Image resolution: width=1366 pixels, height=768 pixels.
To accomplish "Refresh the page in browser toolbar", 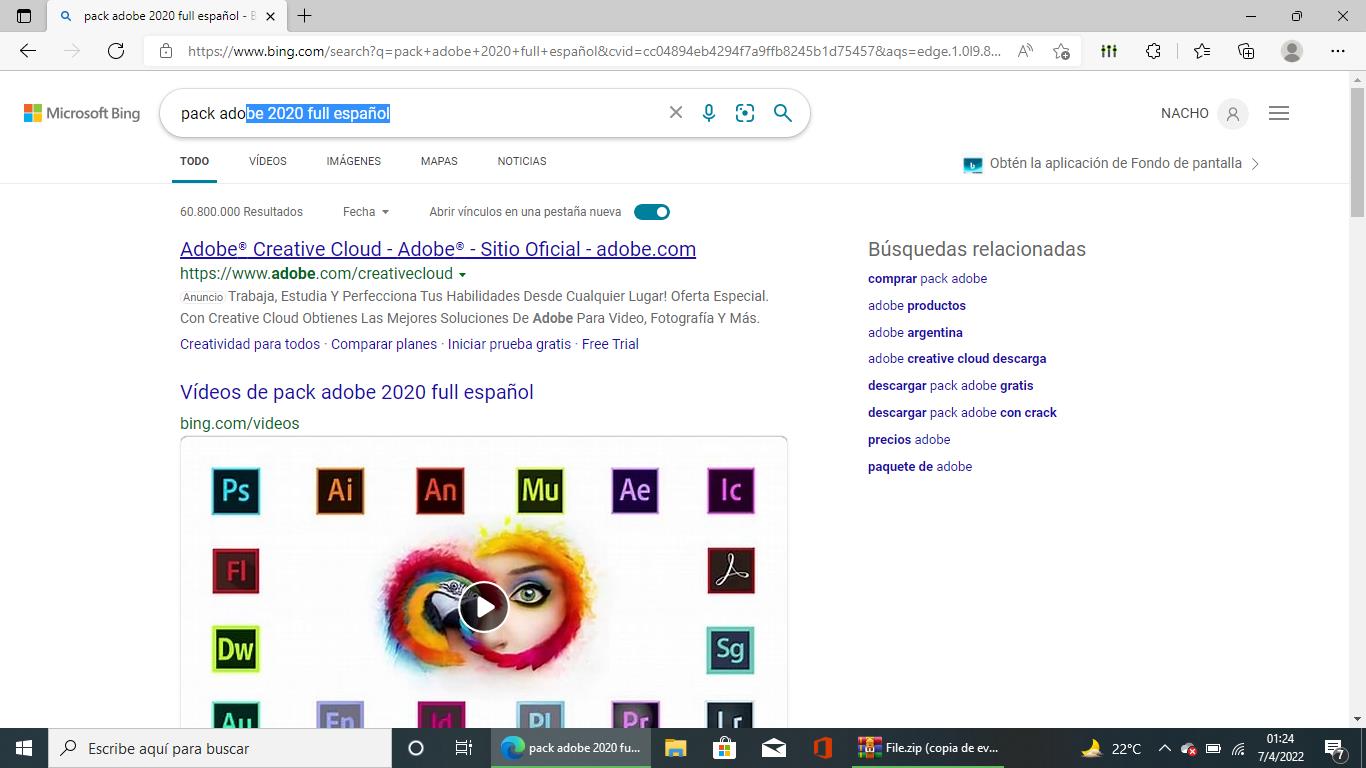I will coord(116,51).
